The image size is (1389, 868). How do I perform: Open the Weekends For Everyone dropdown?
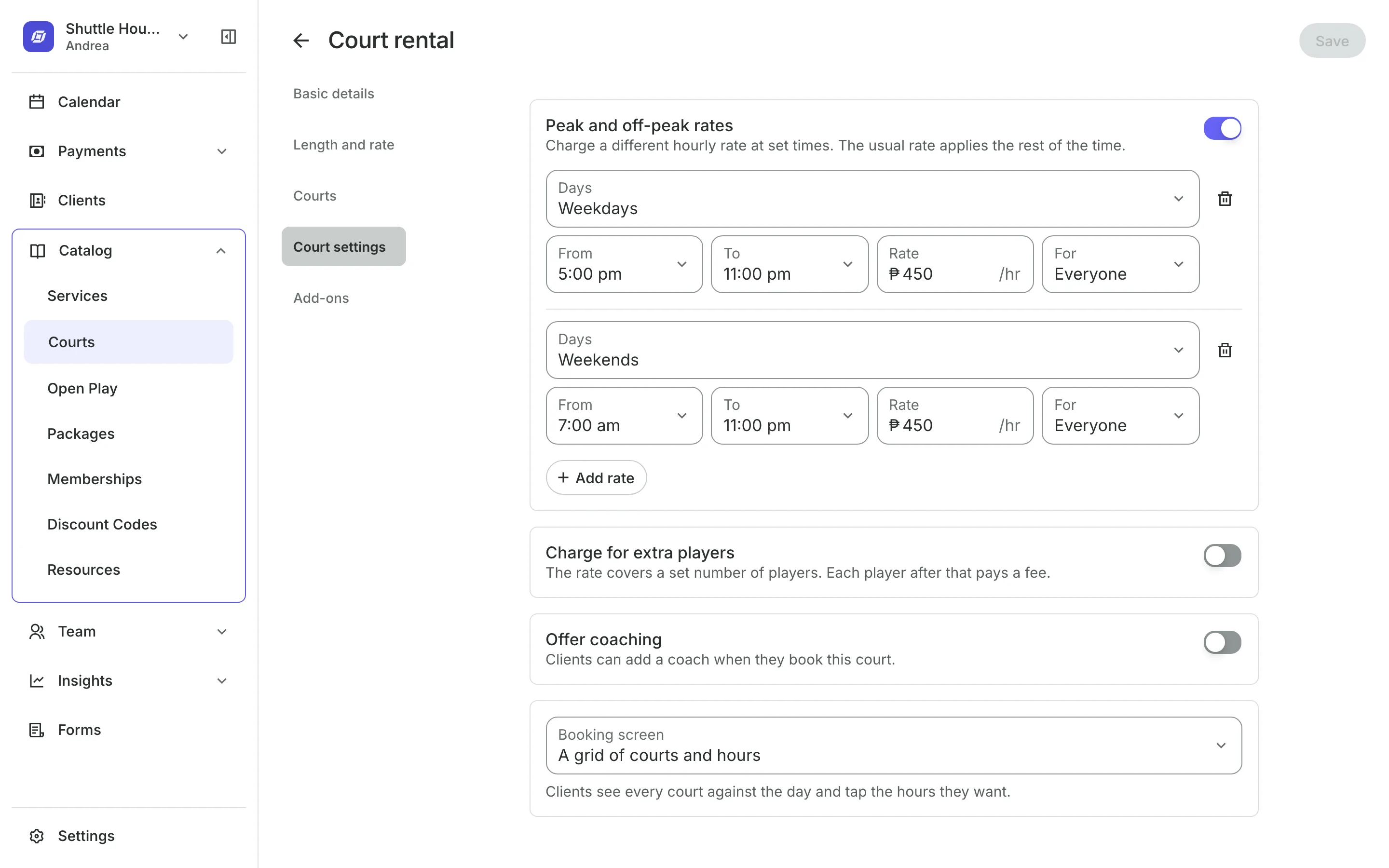coord(1120,416)
